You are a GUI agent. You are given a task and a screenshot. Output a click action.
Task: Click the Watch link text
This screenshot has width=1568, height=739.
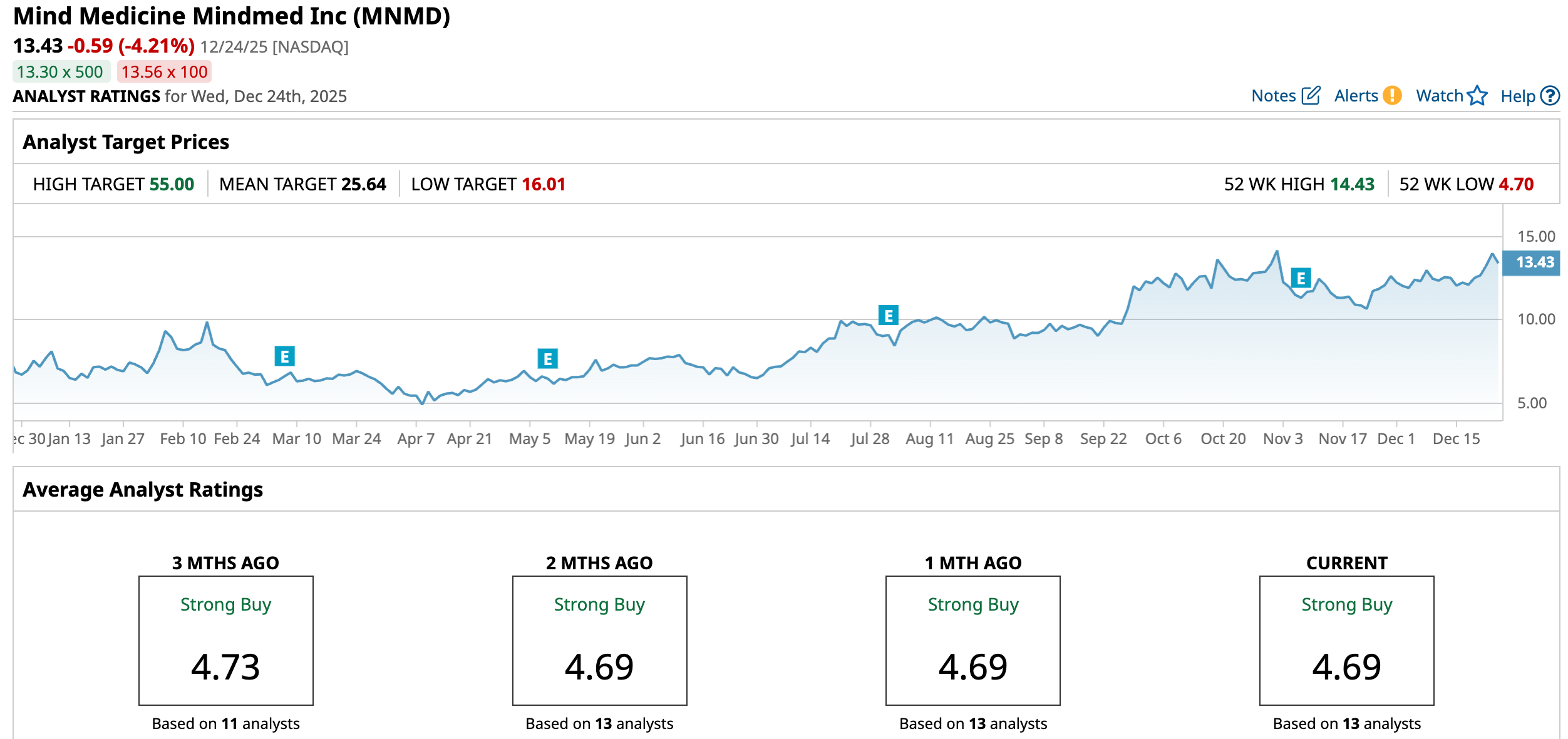click(1439, 96)
